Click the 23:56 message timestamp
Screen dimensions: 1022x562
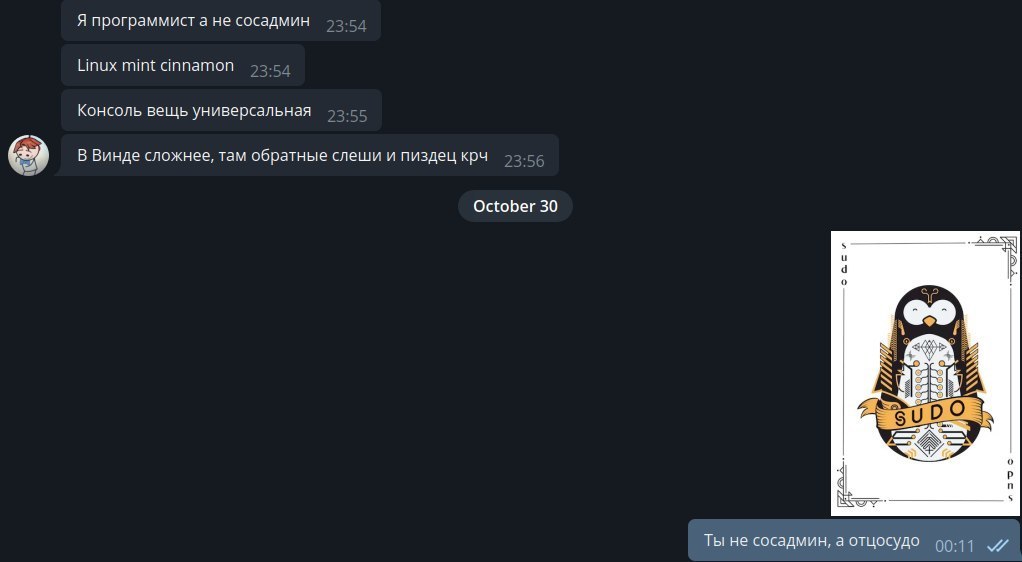coord(524,161)
